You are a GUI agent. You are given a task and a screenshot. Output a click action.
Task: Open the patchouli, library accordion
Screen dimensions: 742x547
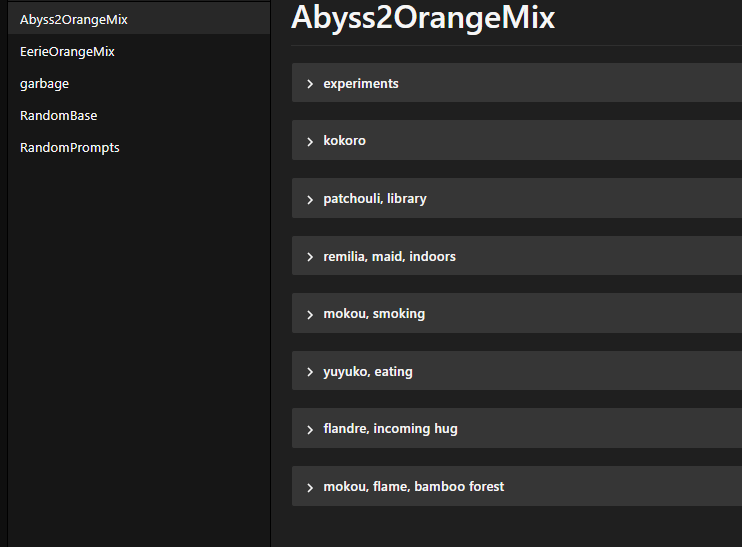[517, 198]
